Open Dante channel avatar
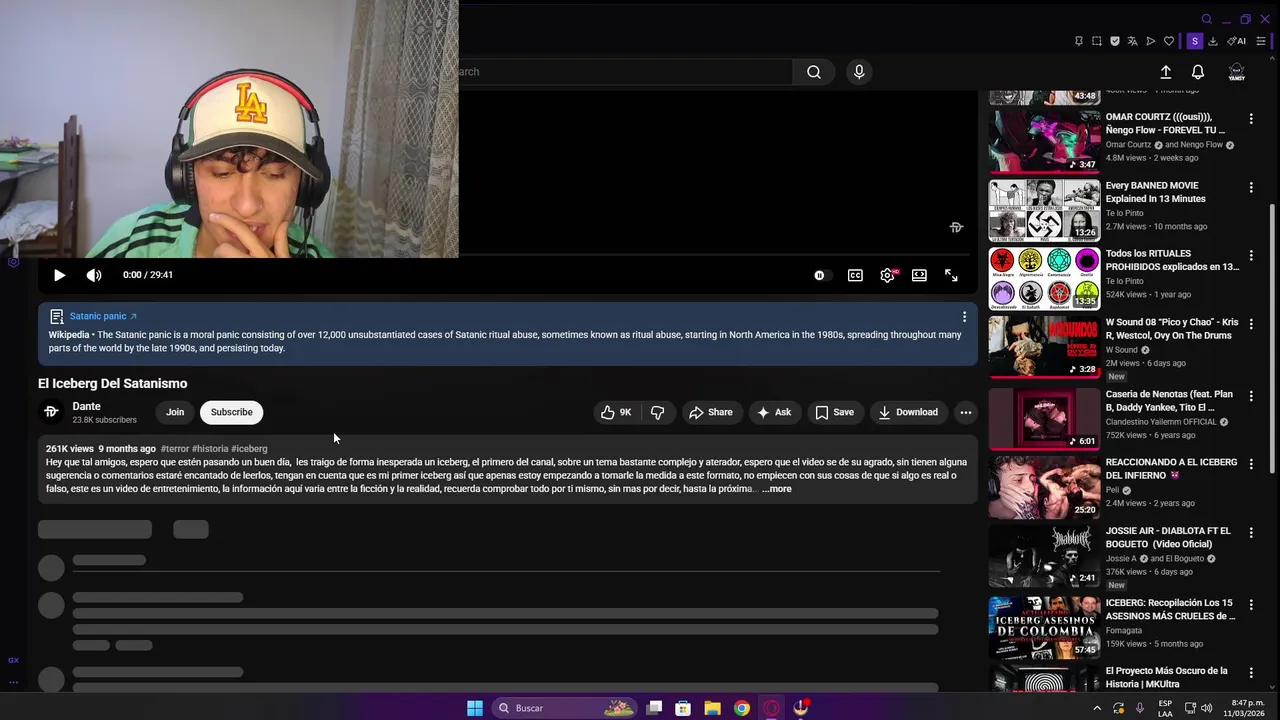This screenshot has width=1280, height=720. pyautogui.click(x=51, y=412)
